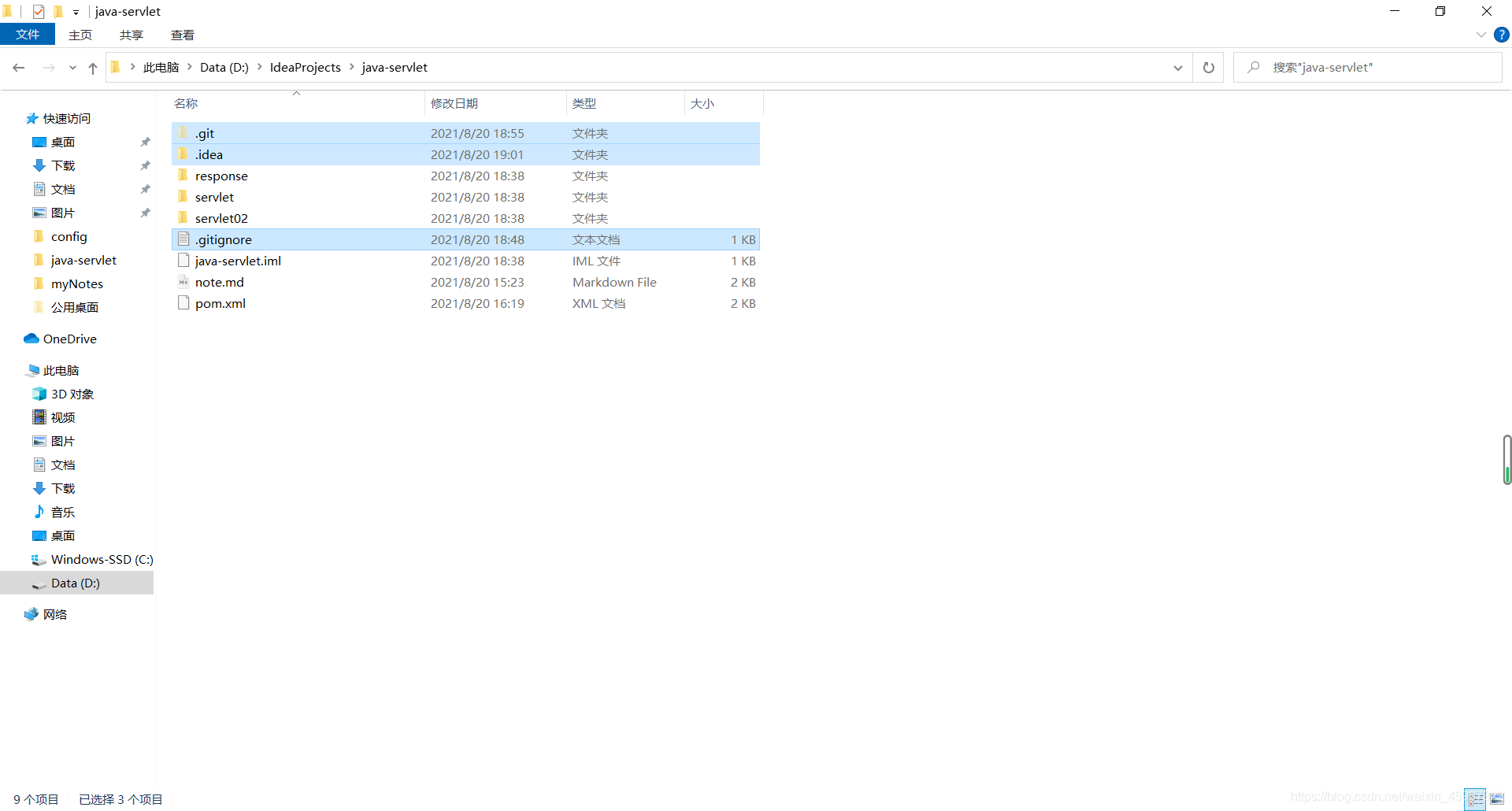Viewport: 1512px width, 811px height.
Task: Click the New Folder quick access icon
Action: click(57, 12)
